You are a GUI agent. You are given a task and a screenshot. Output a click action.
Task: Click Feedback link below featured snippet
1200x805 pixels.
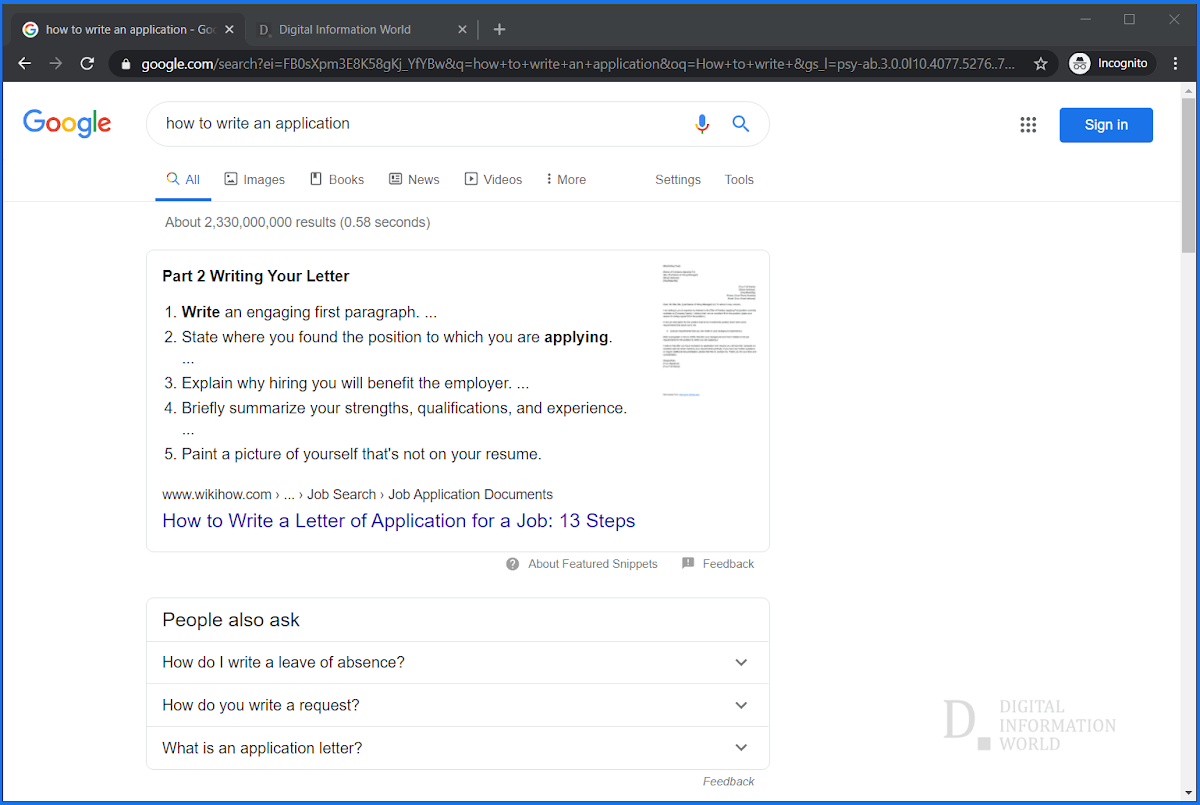pyautogui.click(x=728, y=564)
